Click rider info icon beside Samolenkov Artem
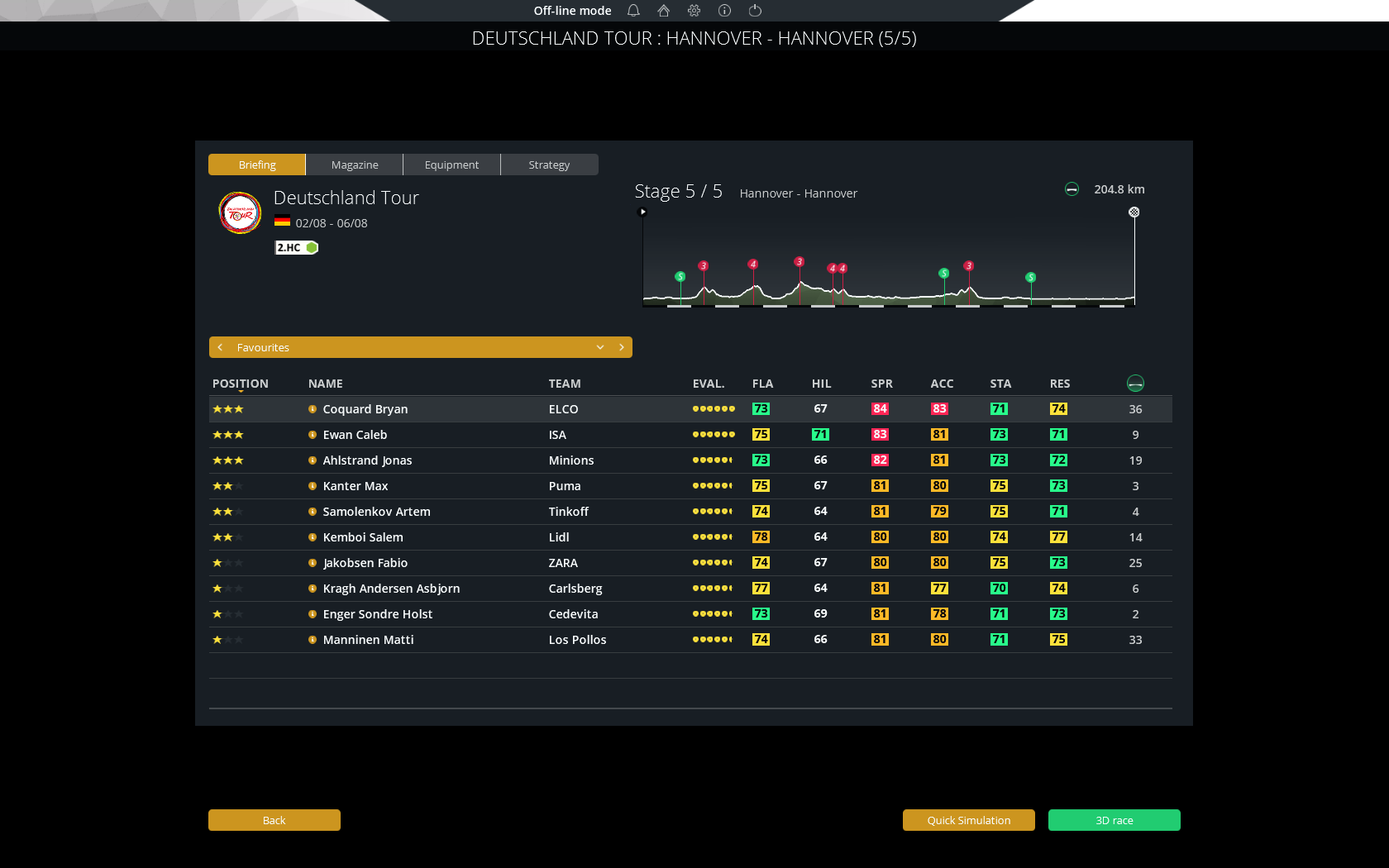Viewport: 1389px width, 868px height. [313, 512]
